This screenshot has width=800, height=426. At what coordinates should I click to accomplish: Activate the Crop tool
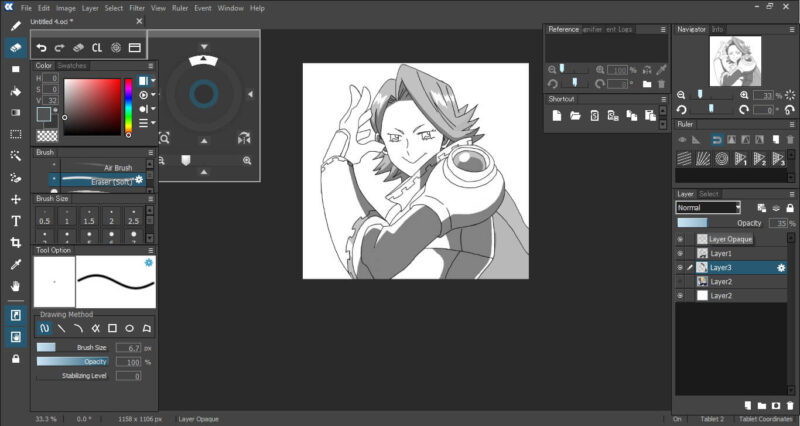15,242
